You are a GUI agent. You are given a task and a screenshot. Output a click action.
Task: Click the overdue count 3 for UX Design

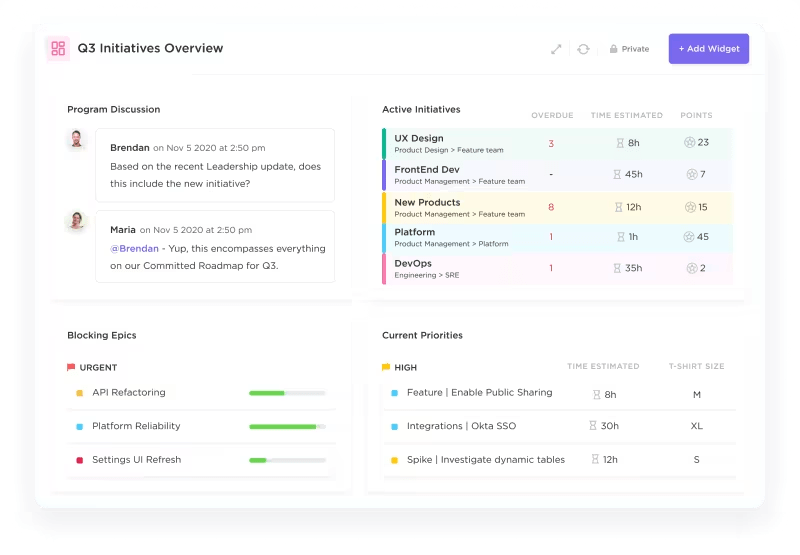click(551, 144)
